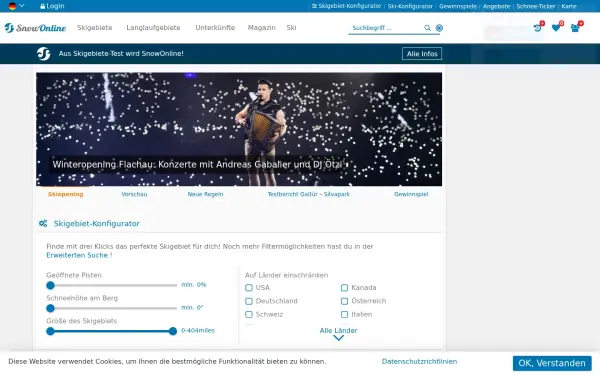
Task: Open the Schnee-Ticker link
Action: tap(536, 6)
